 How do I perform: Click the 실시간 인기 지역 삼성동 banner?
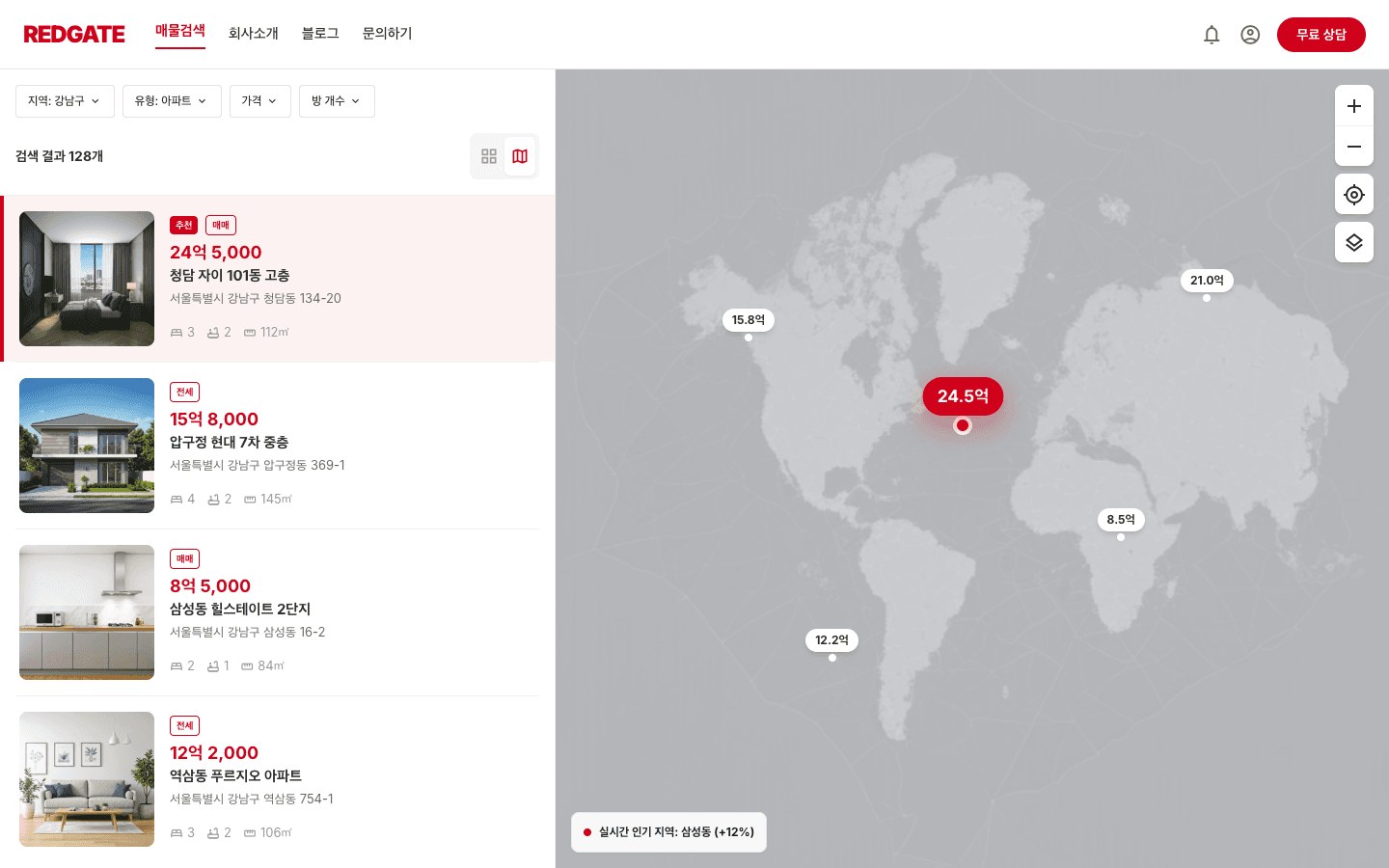[x=668, y=832]
